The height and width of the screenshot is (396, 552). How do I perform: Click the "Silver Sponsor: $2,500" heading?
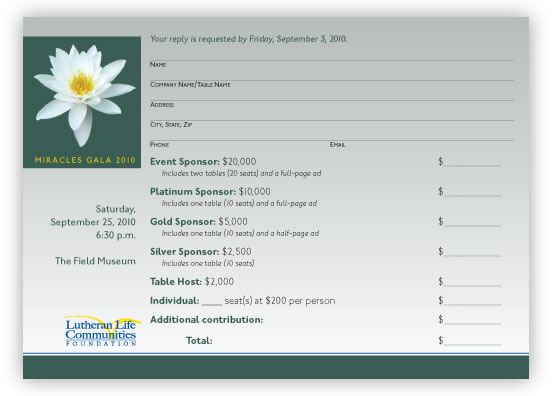click(x=201, y=251)
